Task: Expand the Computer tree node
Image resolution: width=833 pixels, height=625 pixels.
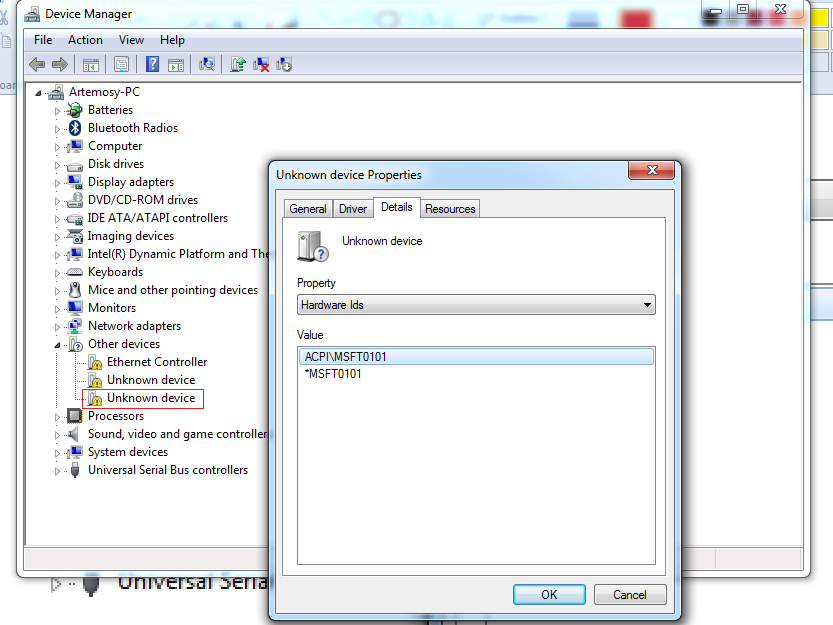Action: click(x=57, y=147)
